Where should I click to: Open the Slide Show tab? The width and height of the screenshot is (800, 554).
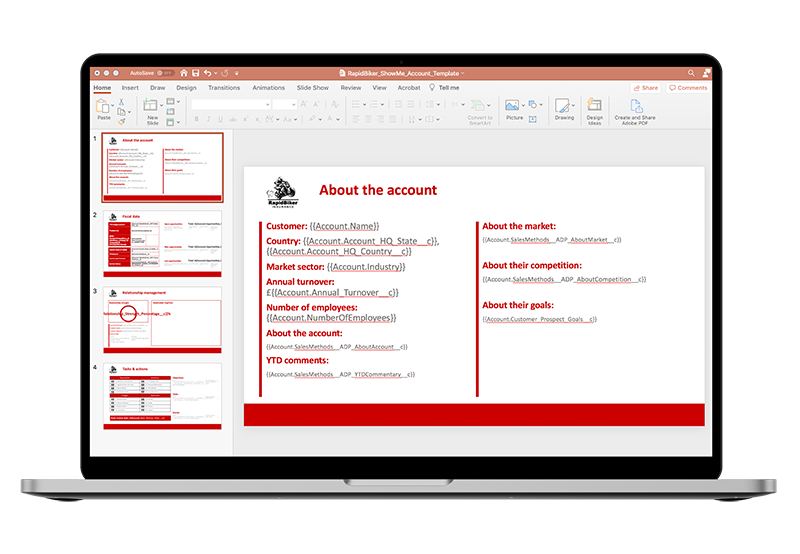tap(313, 88)
